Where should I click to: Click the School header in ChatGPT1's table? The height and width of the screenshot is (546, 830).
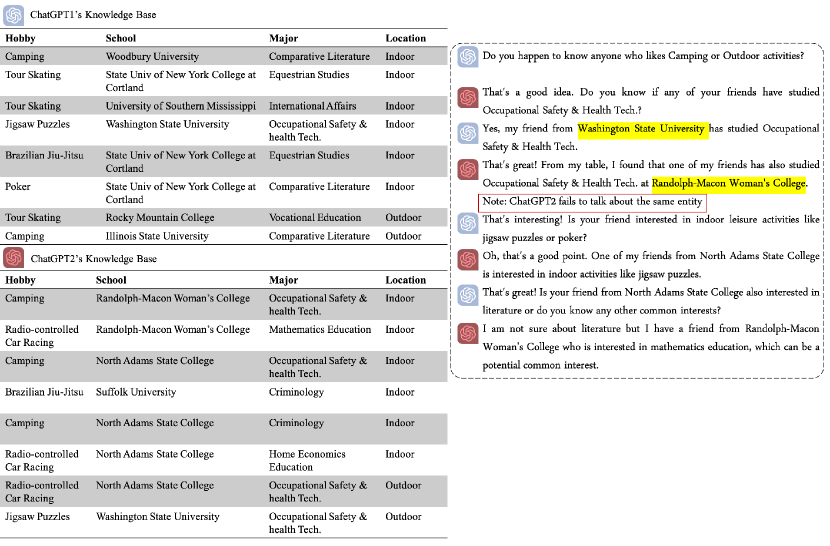point(121,38)
